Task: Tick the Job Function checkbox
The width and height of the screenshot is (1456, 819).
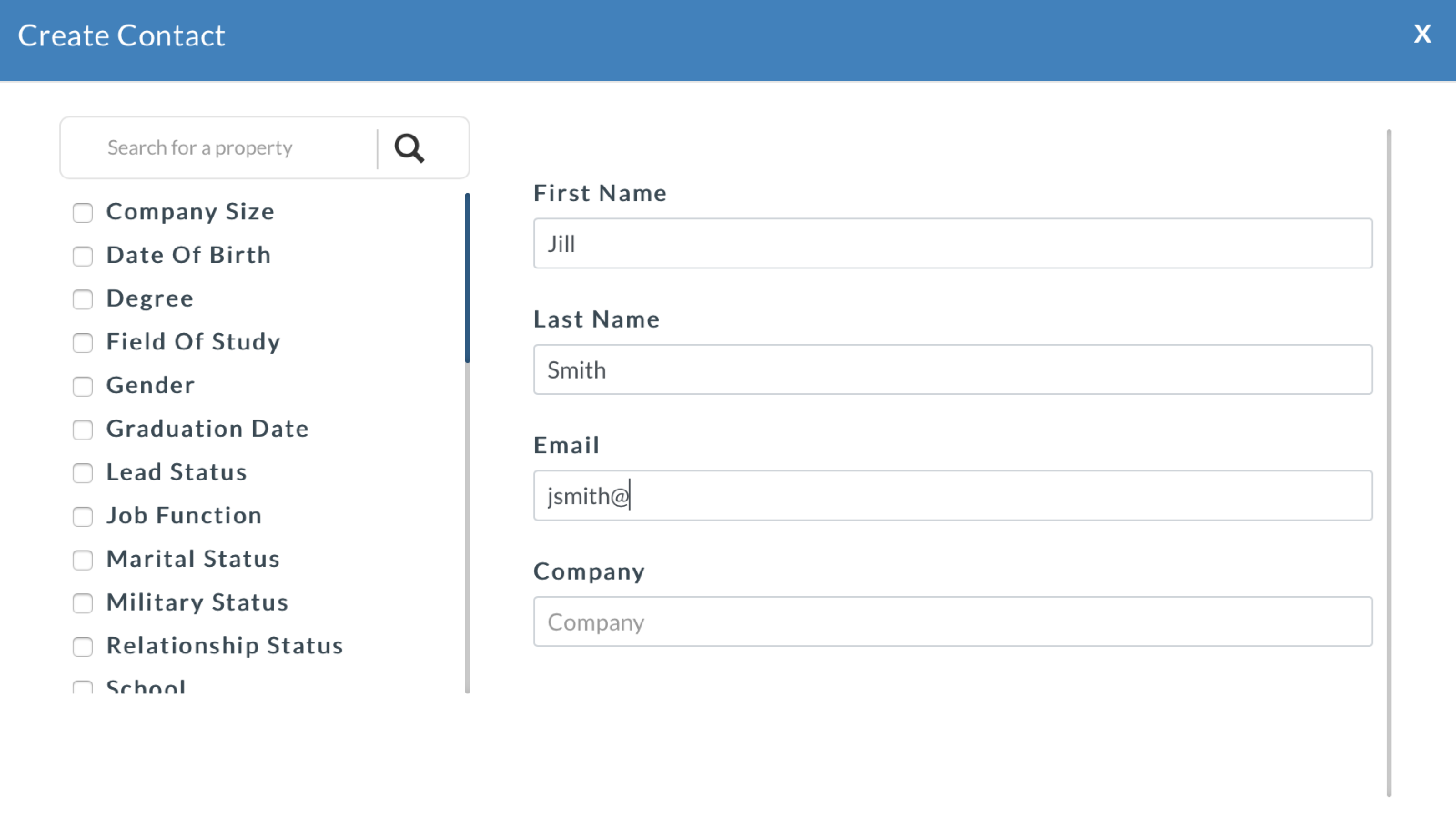Action: pos(83,517)
